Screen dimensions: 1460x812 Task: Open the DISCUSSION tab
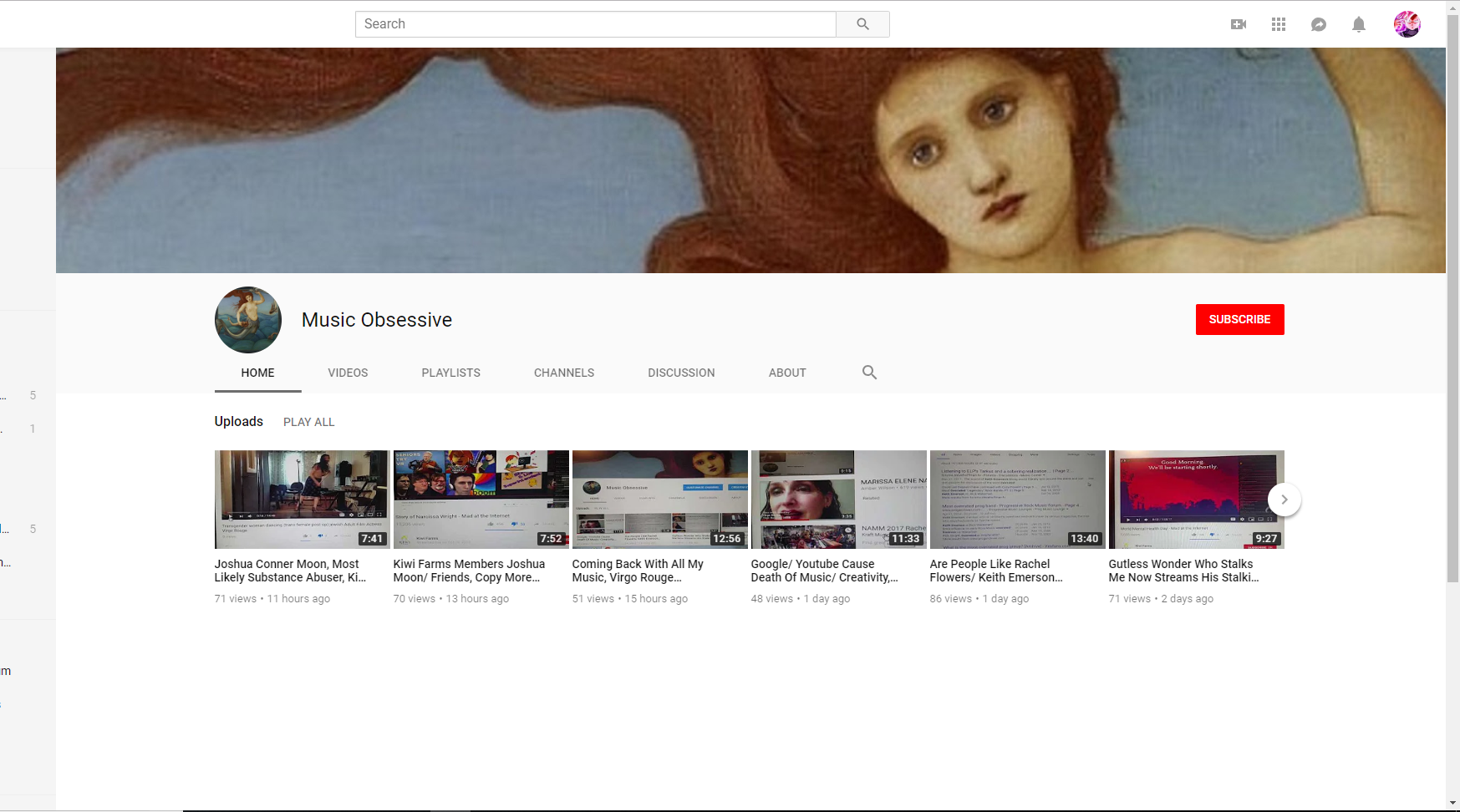[x=681, y=373]
